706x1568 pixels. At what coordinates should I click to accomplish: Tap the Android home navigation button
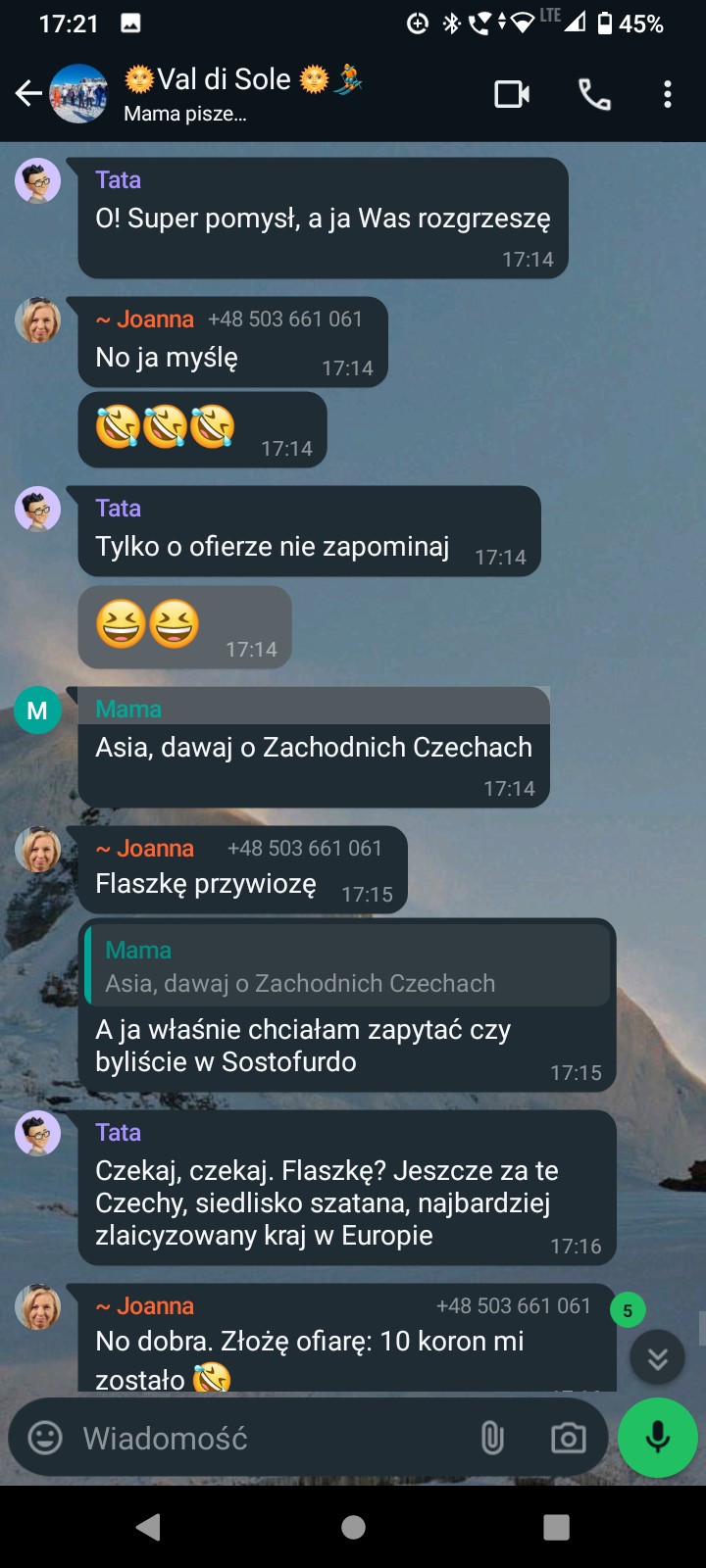click(353, 1527)
